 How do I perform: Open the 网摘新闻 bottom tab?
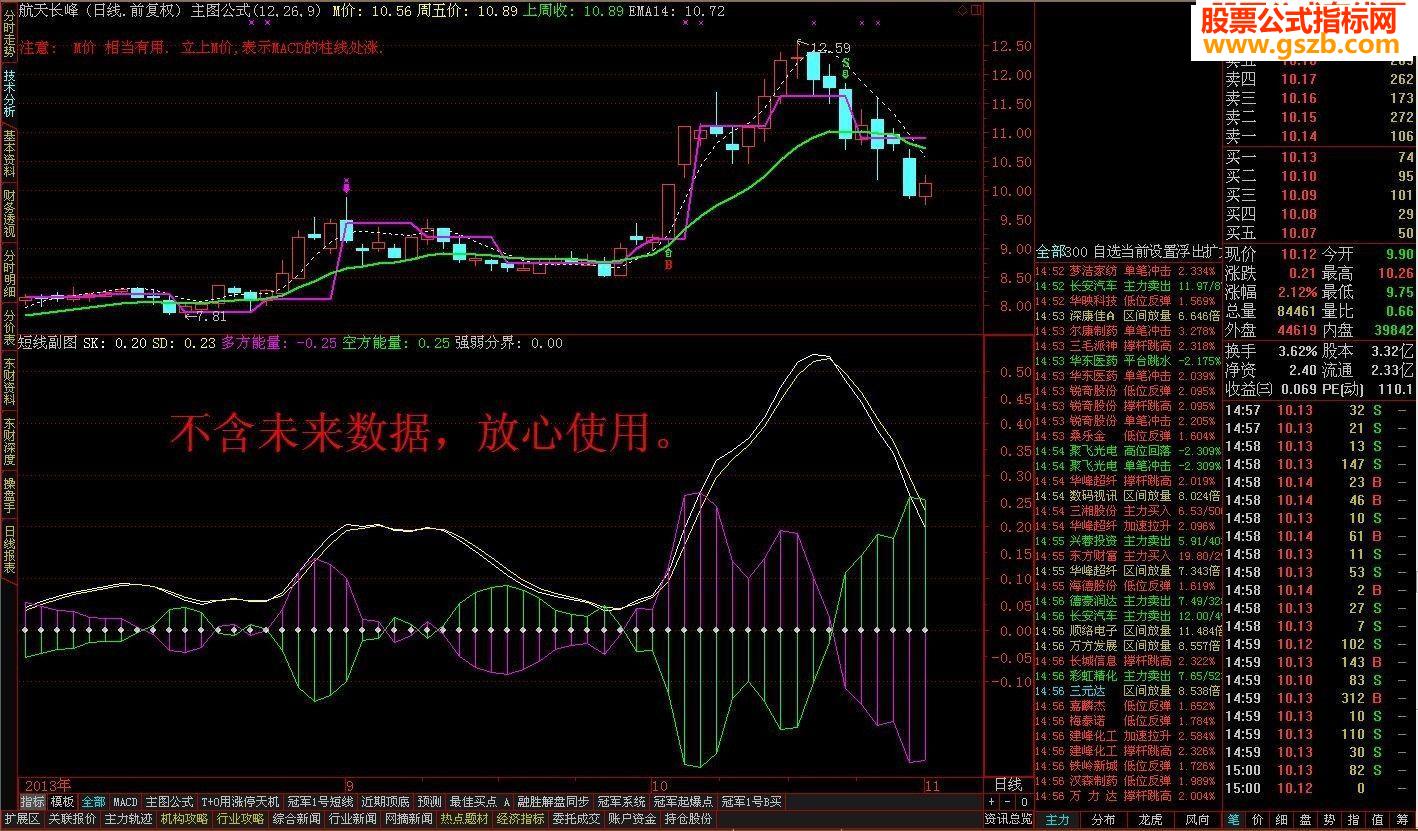click(x=408, y=819)
